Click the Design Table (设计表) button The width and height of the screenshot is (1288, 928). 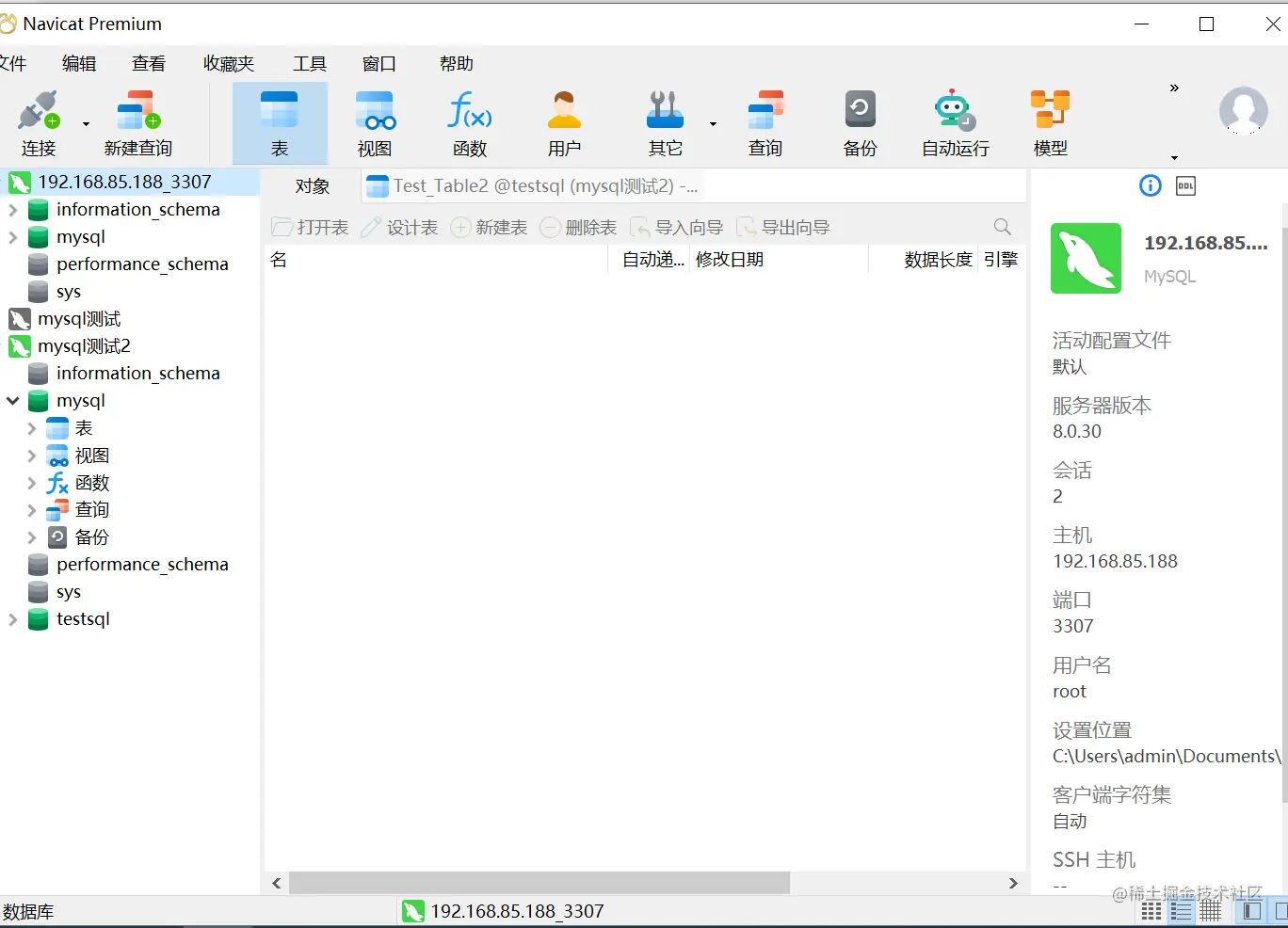[399, 227]
